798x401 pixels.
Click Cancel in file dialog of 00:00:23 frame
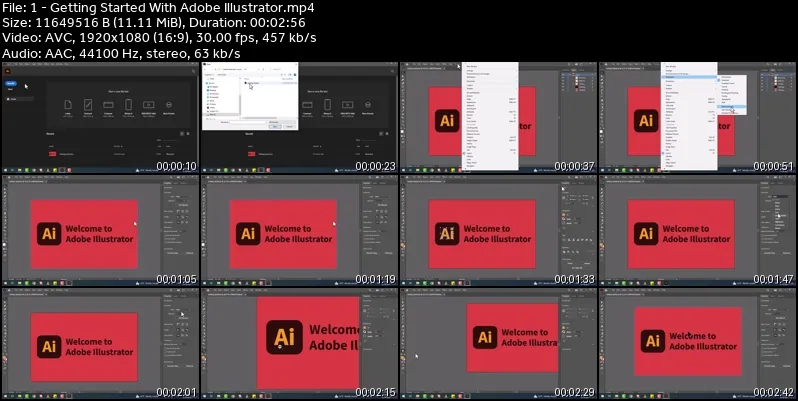pos(289,126)
